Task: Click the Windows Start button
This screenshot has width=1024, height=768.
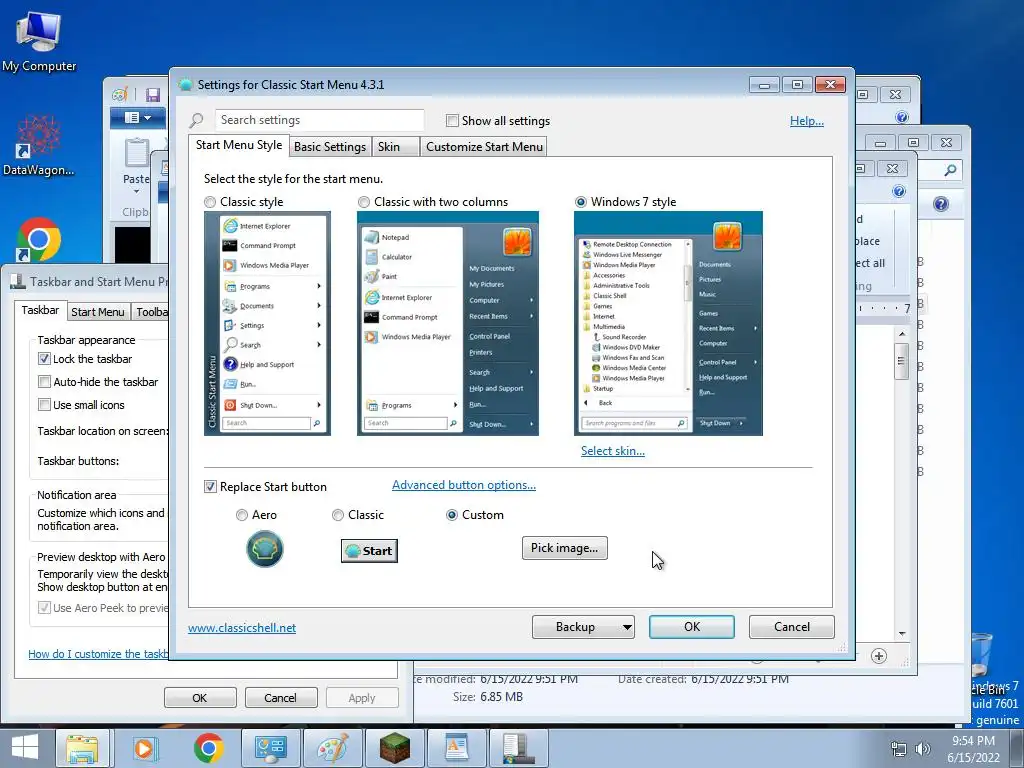Action: [x=24, y=747]
